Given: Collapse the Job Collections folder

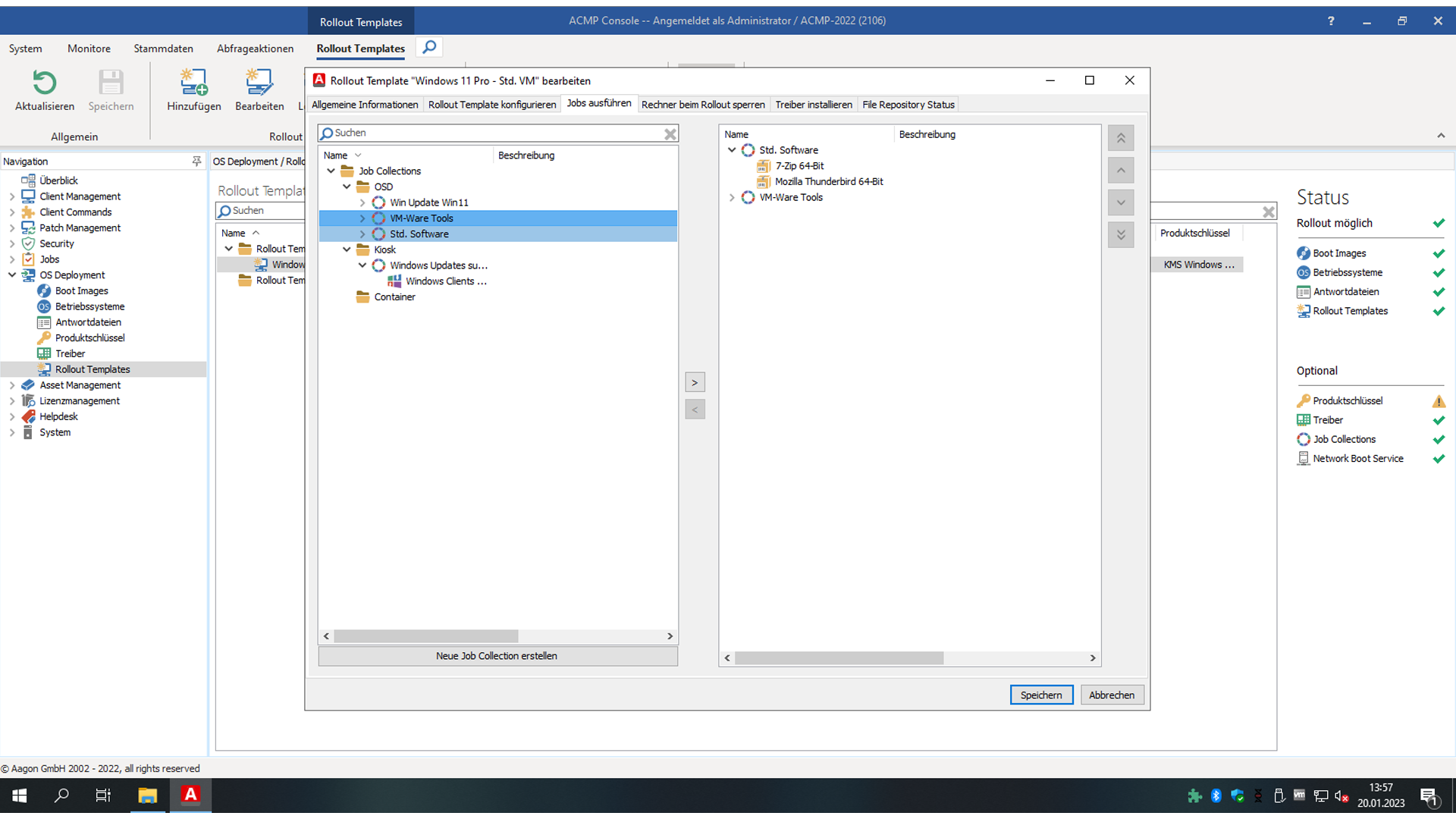Looking at the screenshot, I should pyautogui.click(x=331, y=171).
